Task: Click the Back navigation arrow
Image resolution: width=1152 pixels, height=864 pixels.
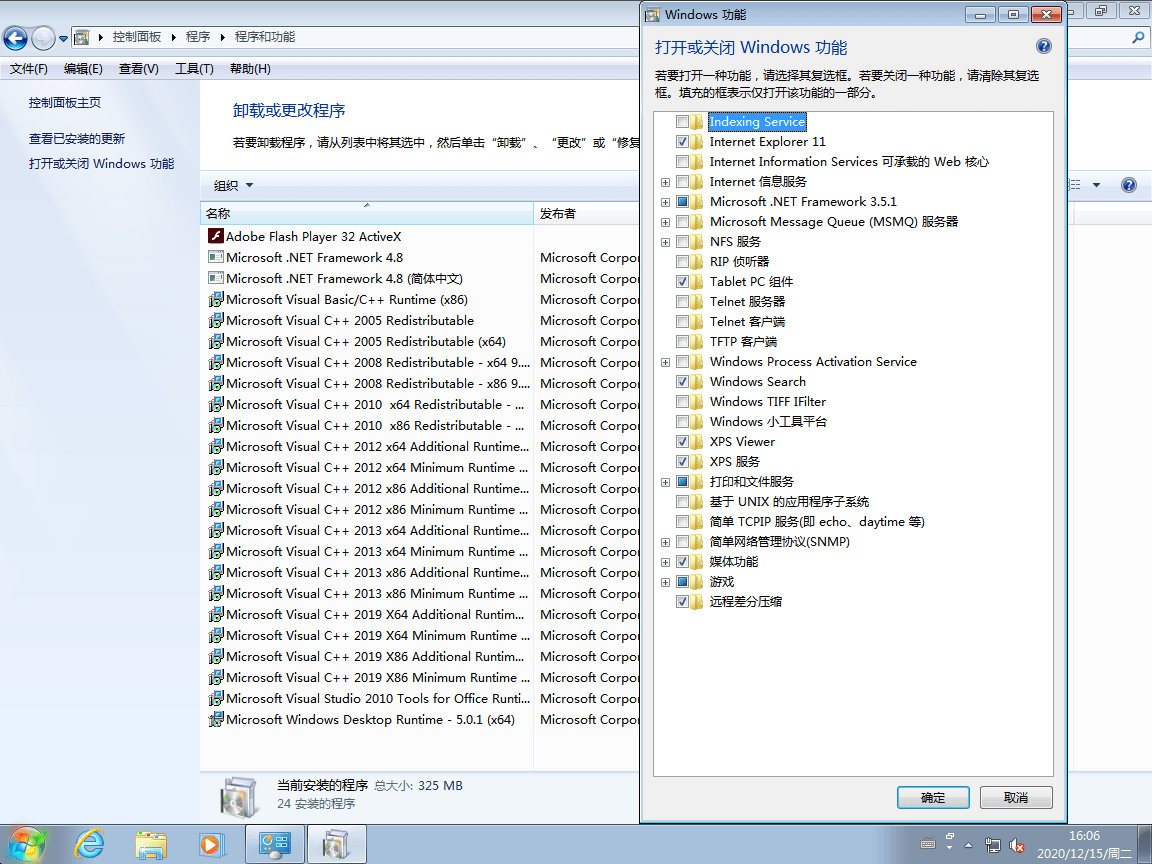Action: coord(15,36)
